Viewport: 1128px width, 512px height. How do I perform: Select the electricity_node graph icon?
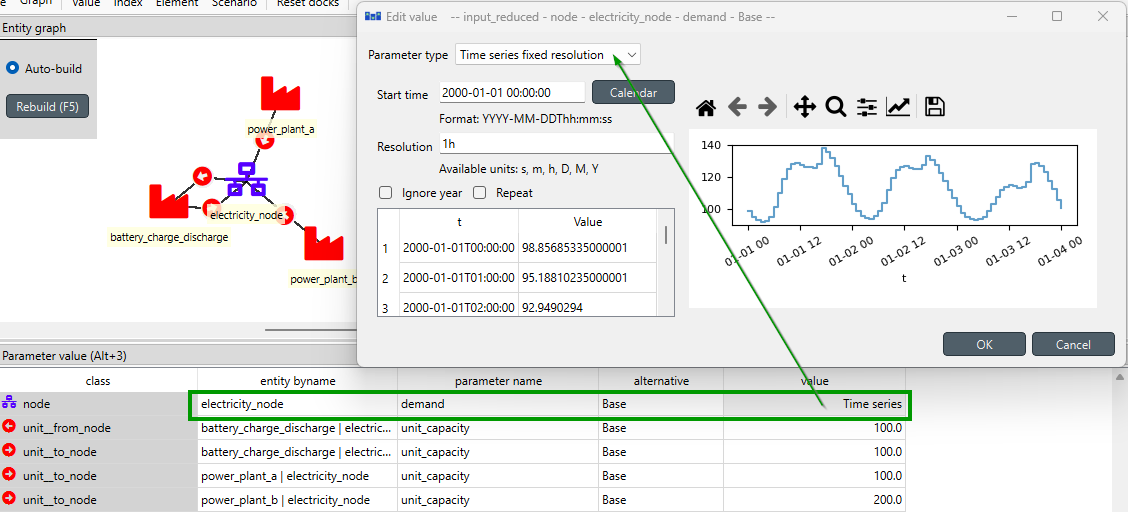coord(246,180)
